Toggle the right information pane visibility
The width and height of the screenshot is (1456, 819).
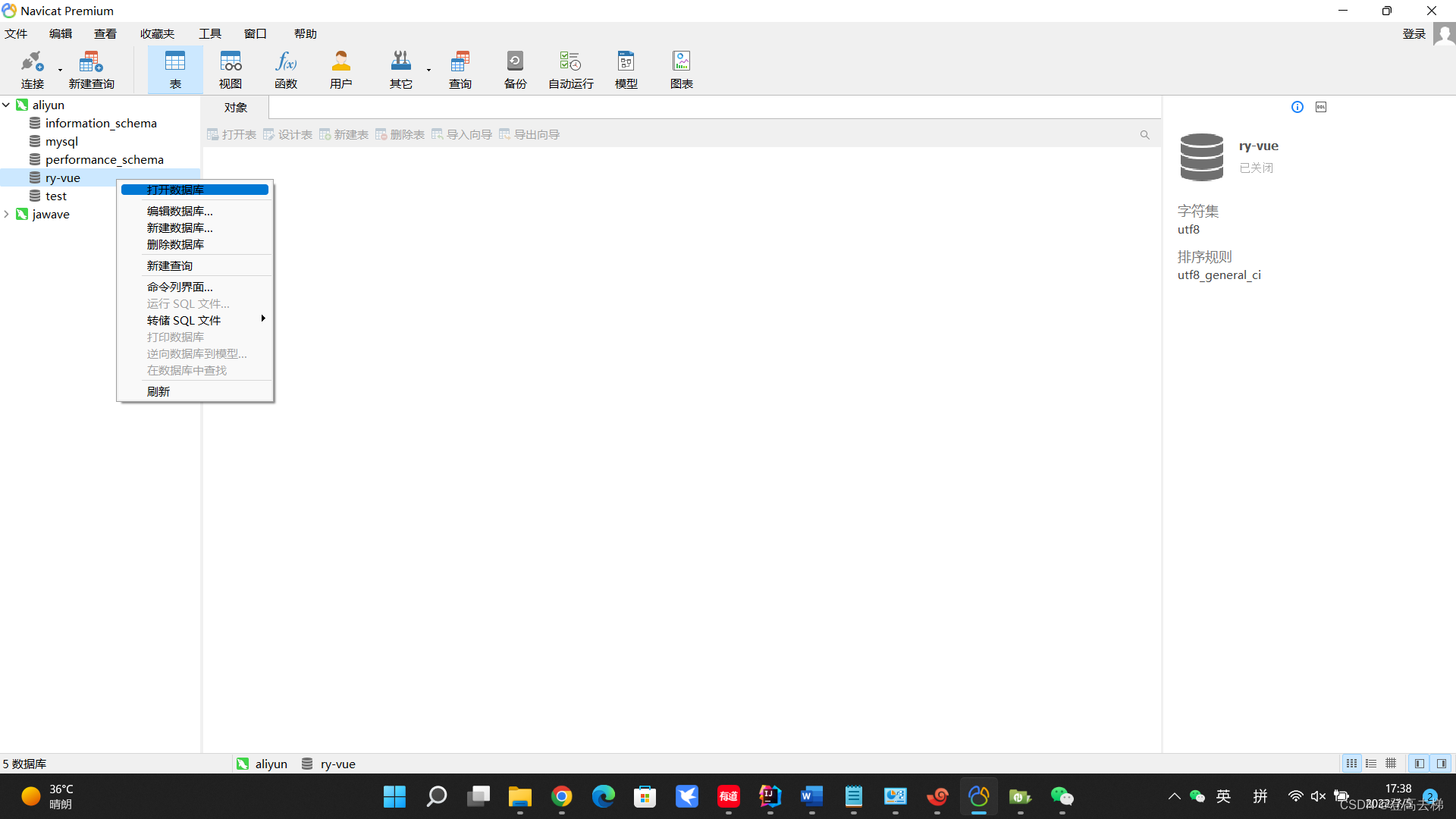pos(1440,764)
